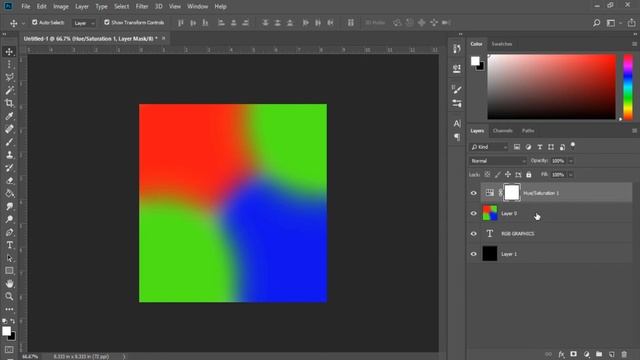Select the Eyedropper tool
Screen dimensions: 640x360
[x=9, y=116]
